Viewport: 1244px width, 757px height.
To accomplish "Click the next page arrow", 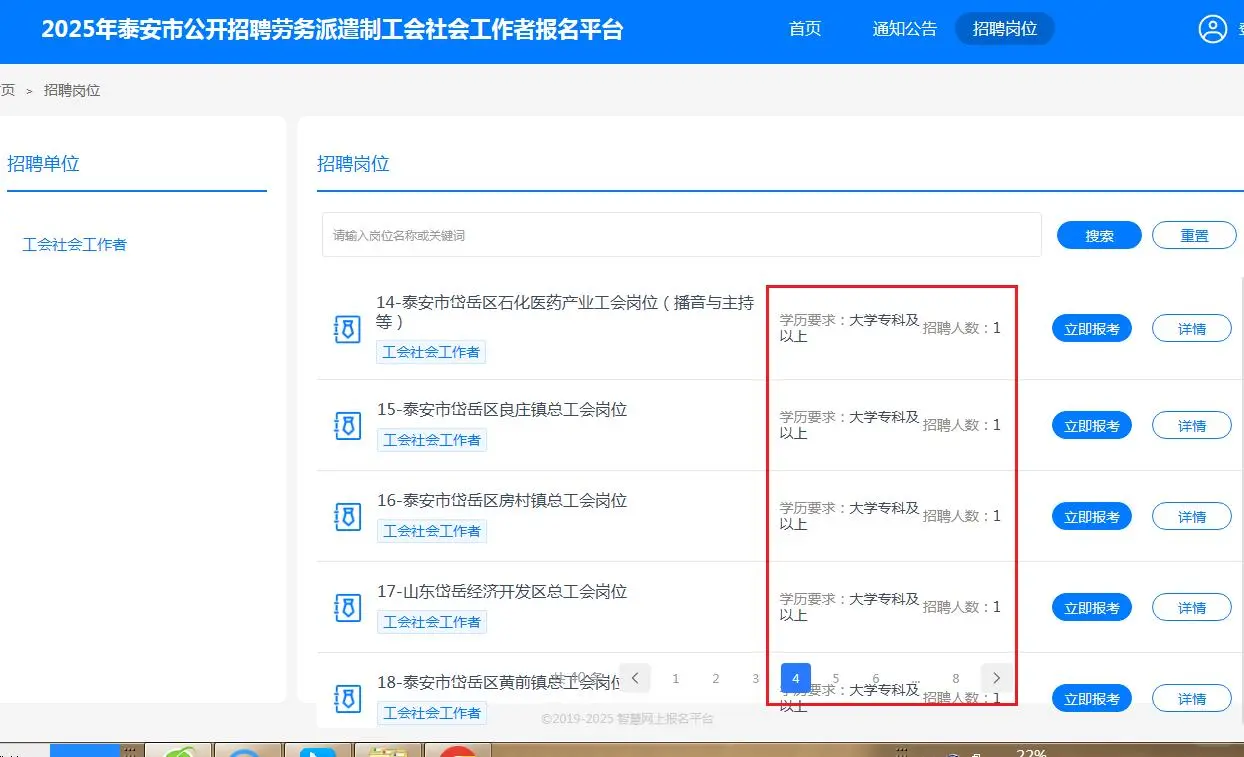I will point(996,678).
